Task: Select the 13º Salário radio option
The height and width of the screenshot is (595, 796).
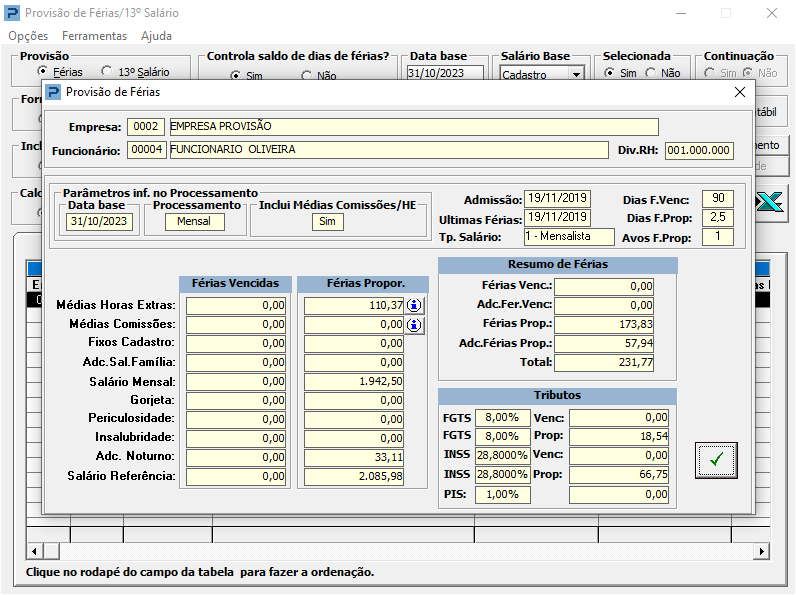Action: (x=107, y=72)
